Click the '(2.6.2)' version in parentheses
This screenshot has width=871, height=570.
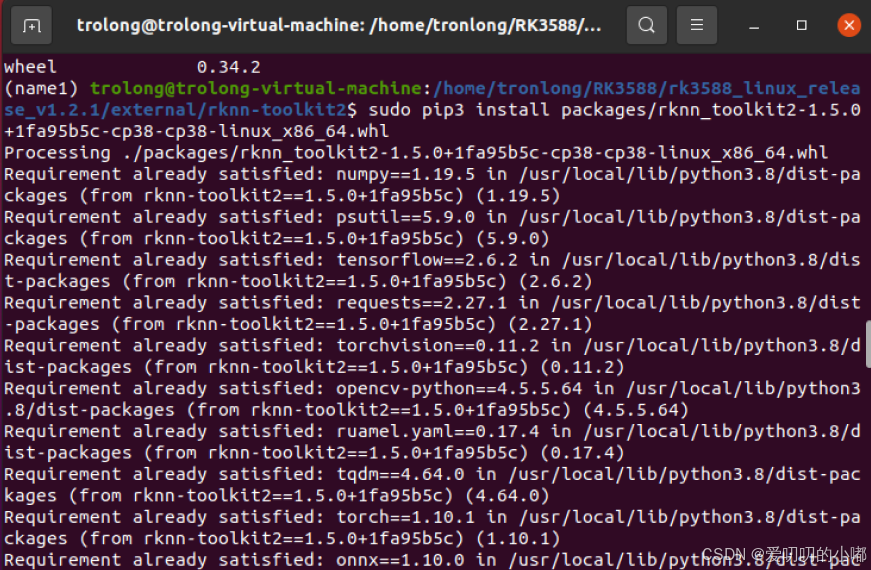click(x=555, y=282)
